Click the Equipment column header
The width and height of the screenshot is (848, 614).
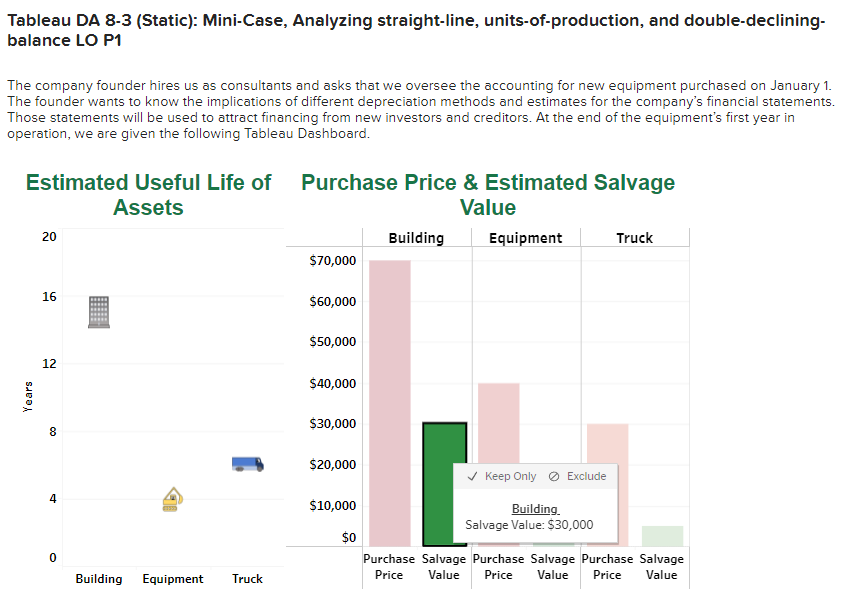(x=525, y=238)
